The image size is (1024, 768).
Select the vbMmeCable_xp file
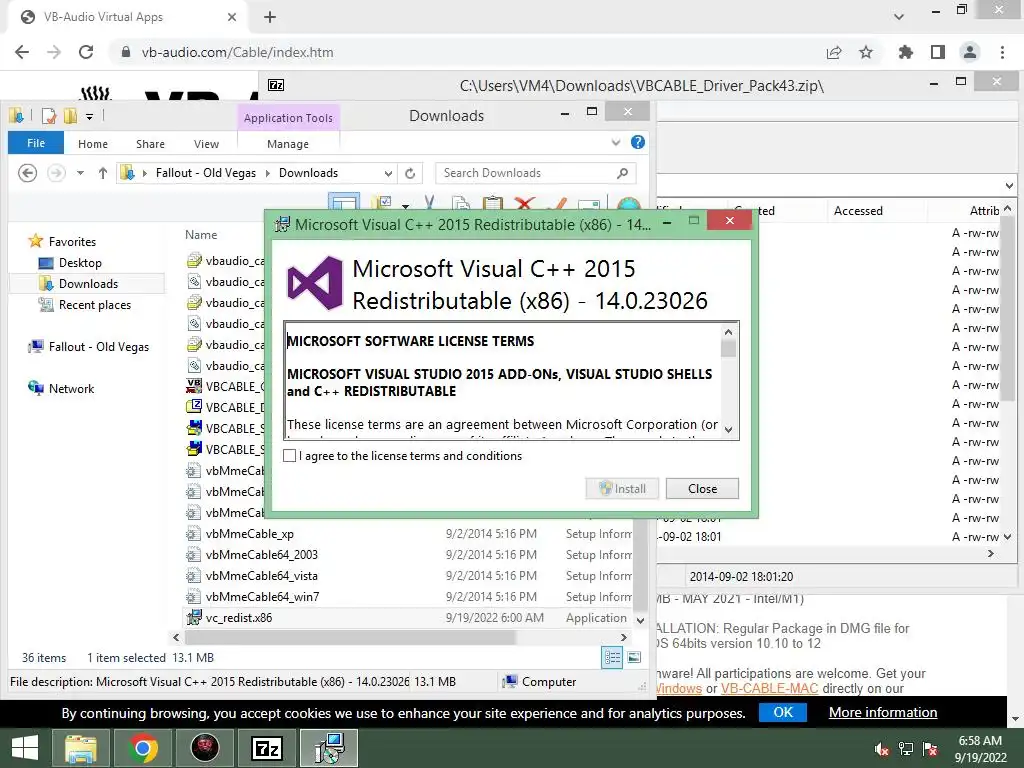click(249, 534)
